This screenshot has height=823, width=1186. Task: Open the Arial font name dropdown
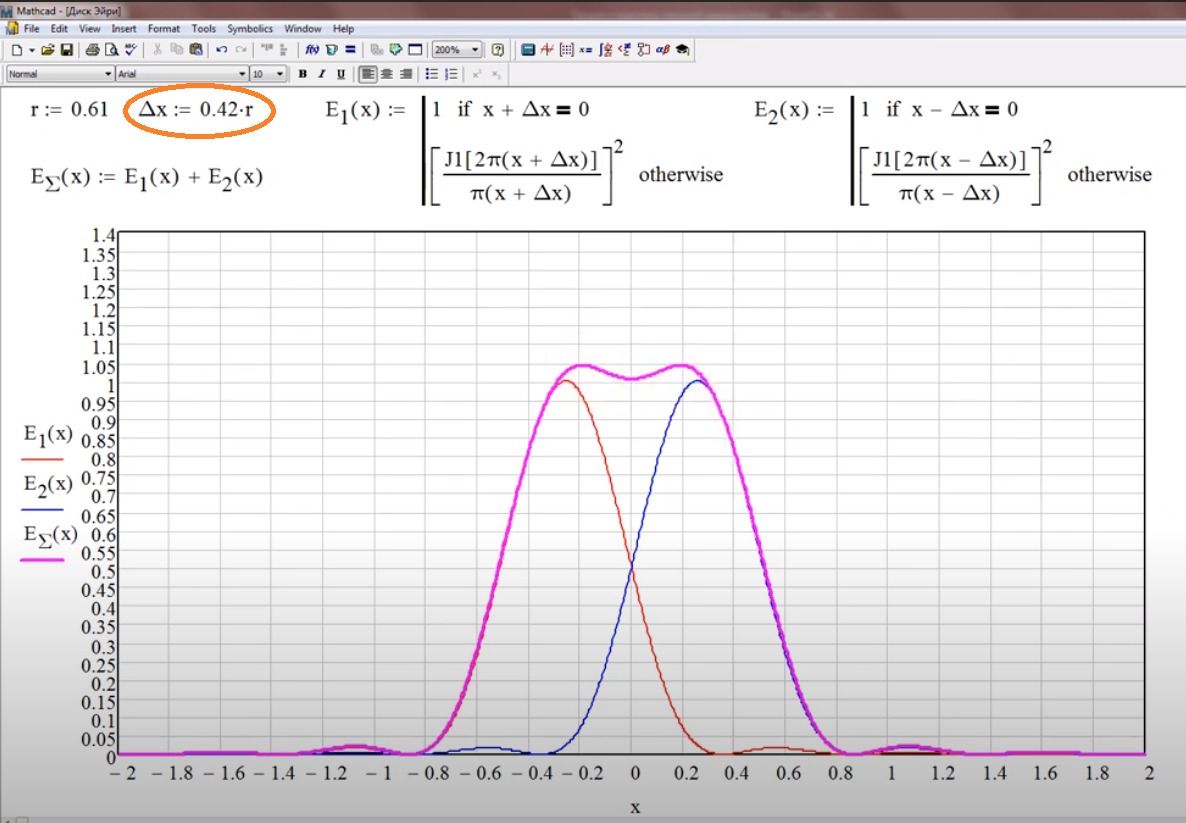click(x=242, y=74)
